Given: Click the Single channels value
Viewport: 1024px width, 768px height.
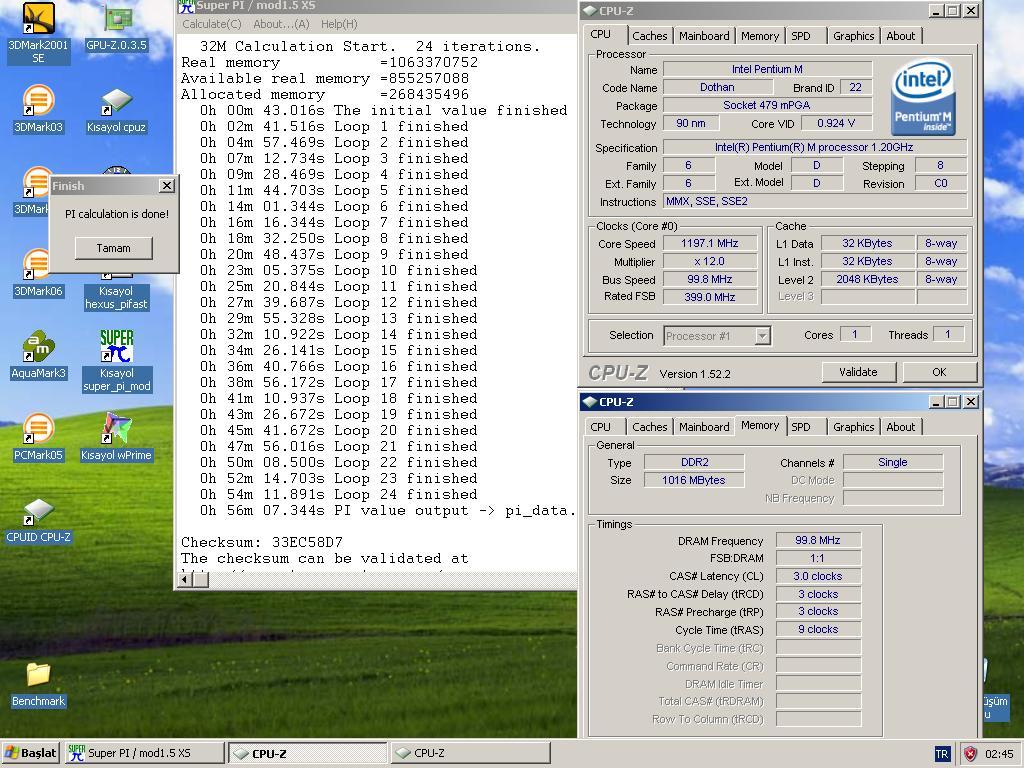Looking at the screenshot, I should pos(893,462).
